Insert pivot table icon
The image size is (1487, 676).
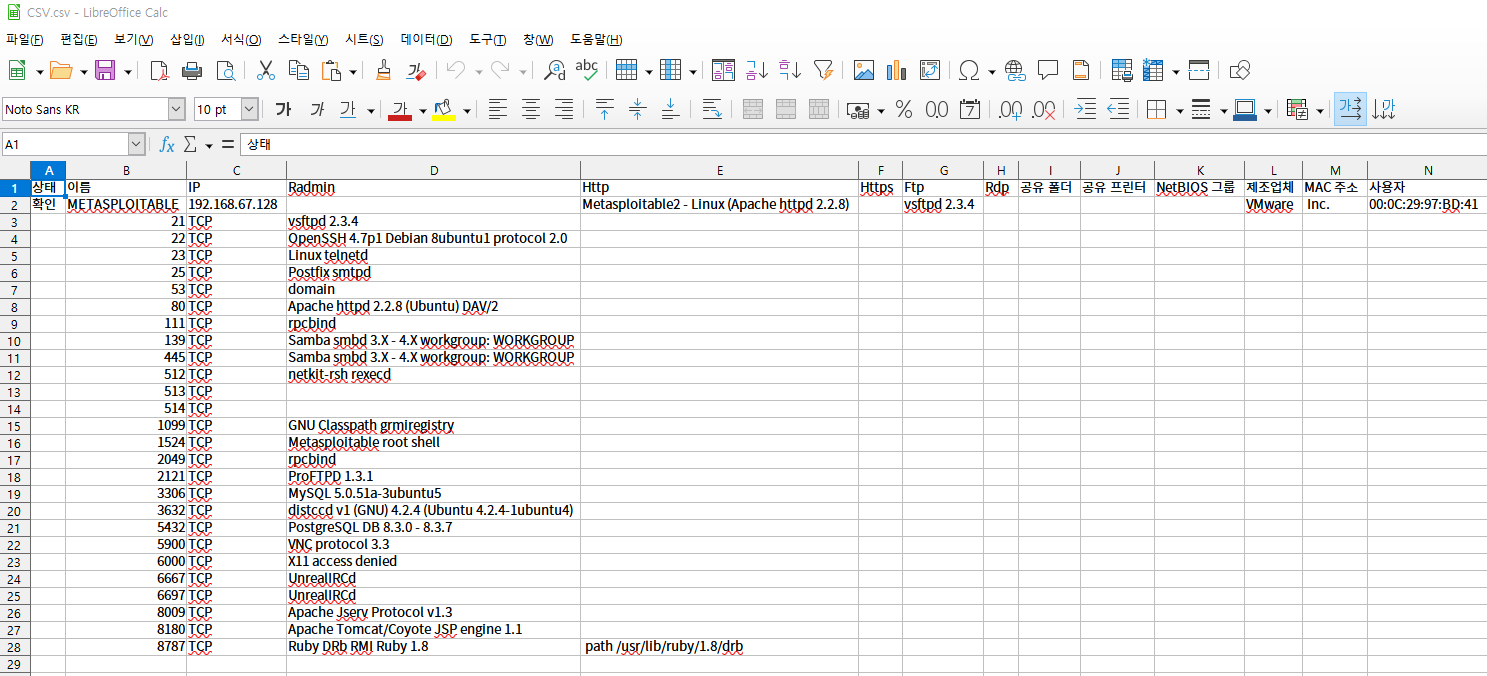point(930,70)
